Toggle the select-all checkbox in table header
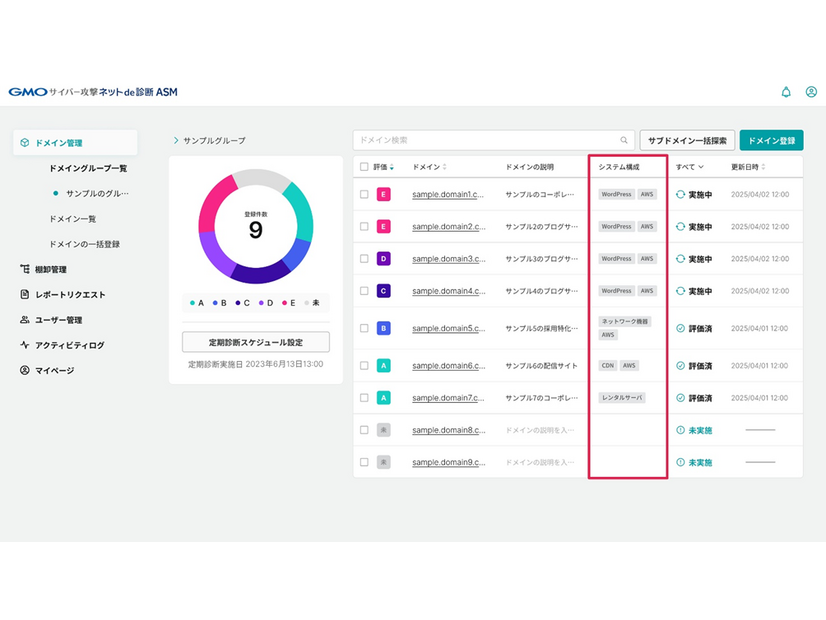This screenshot has width=826, height=620. point(364,167)
